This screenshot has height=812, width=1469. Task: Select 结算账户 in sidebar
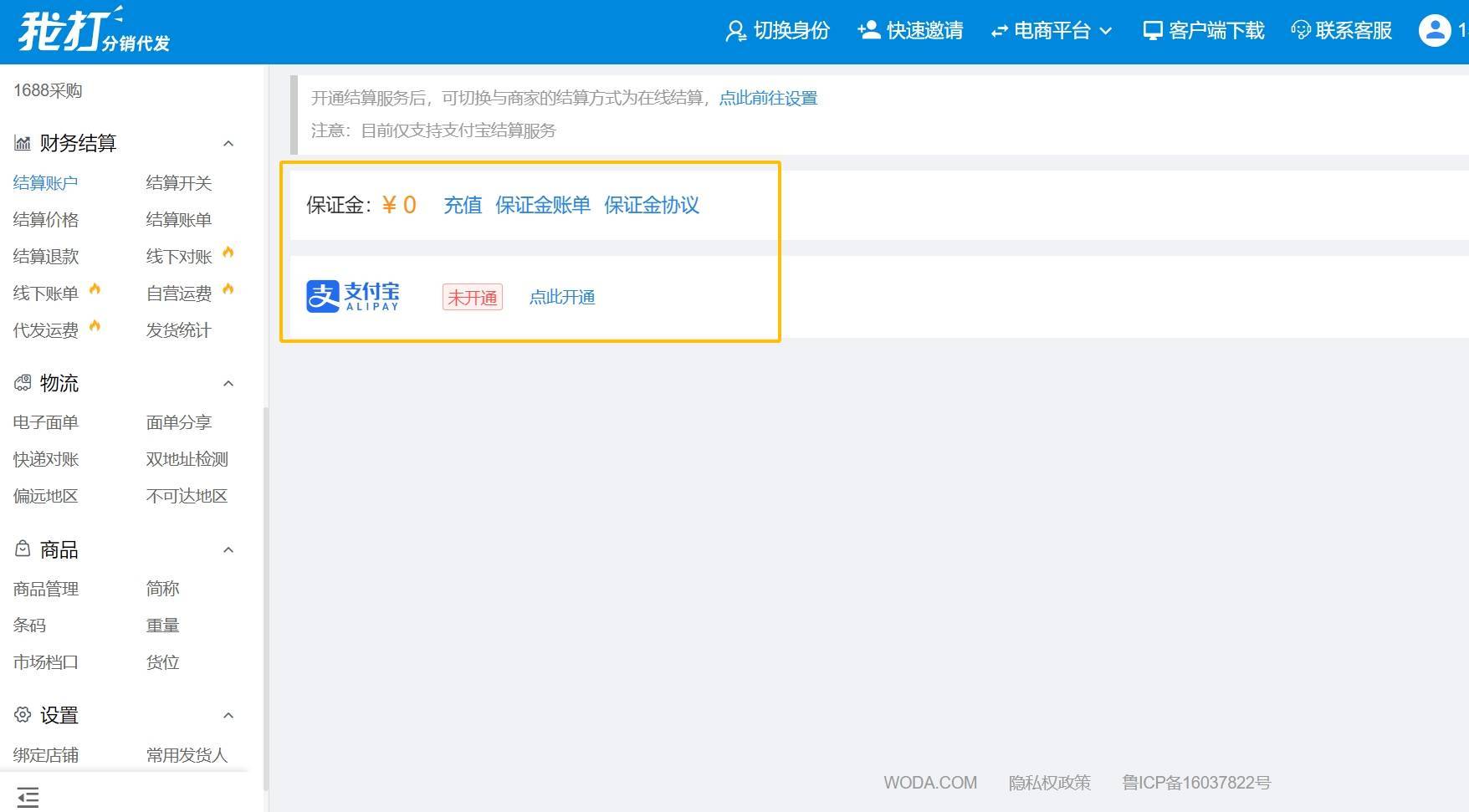(45, 183)
